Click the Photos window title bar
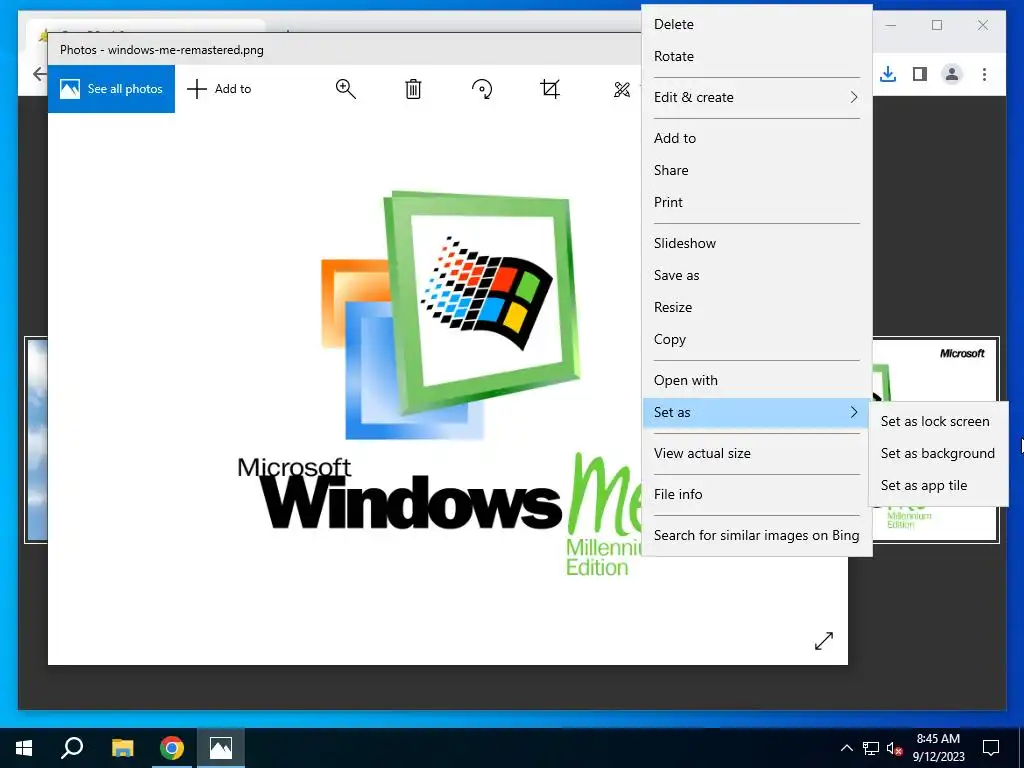Image resolution: width=1024 pixels, height=768 pixels. pyautogui.click(x=344, y=50)
